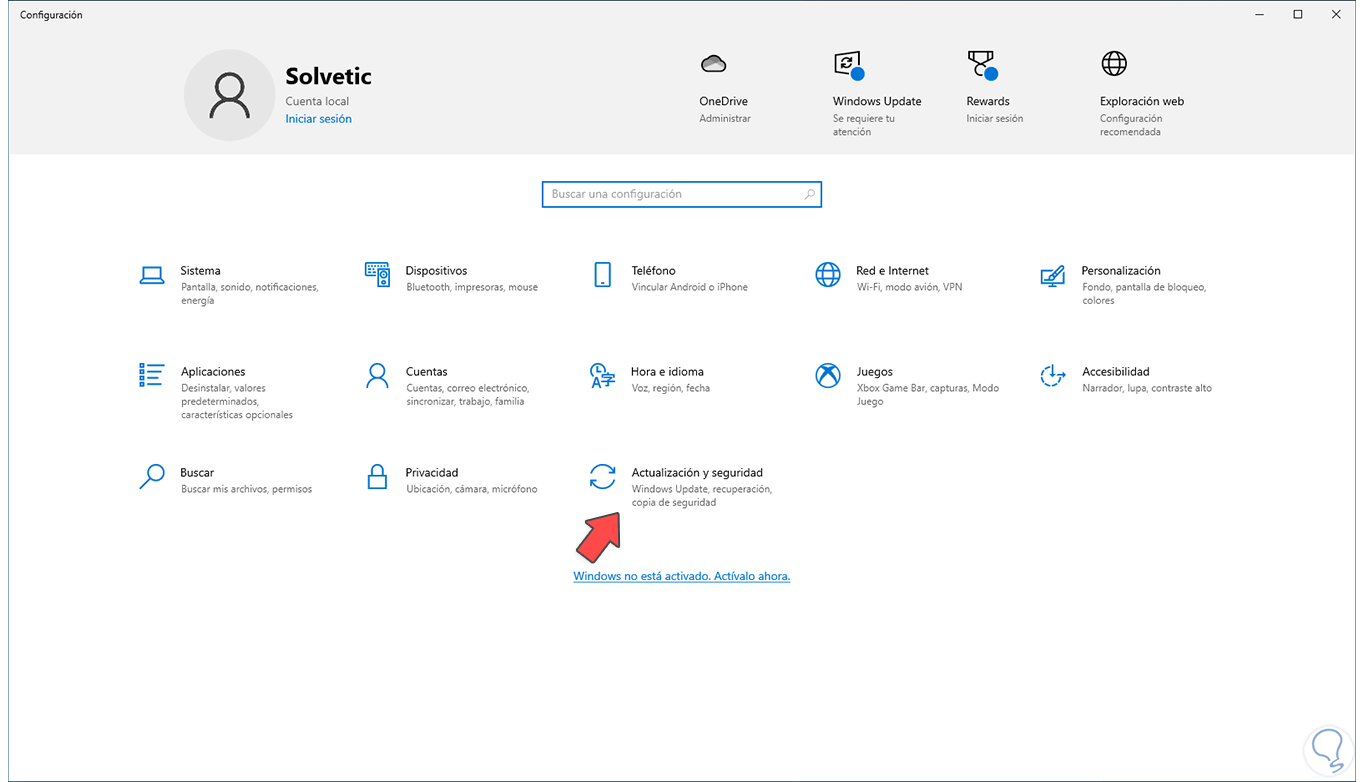Click 'Narrador, lupa, contraste alto' description

1147,389
